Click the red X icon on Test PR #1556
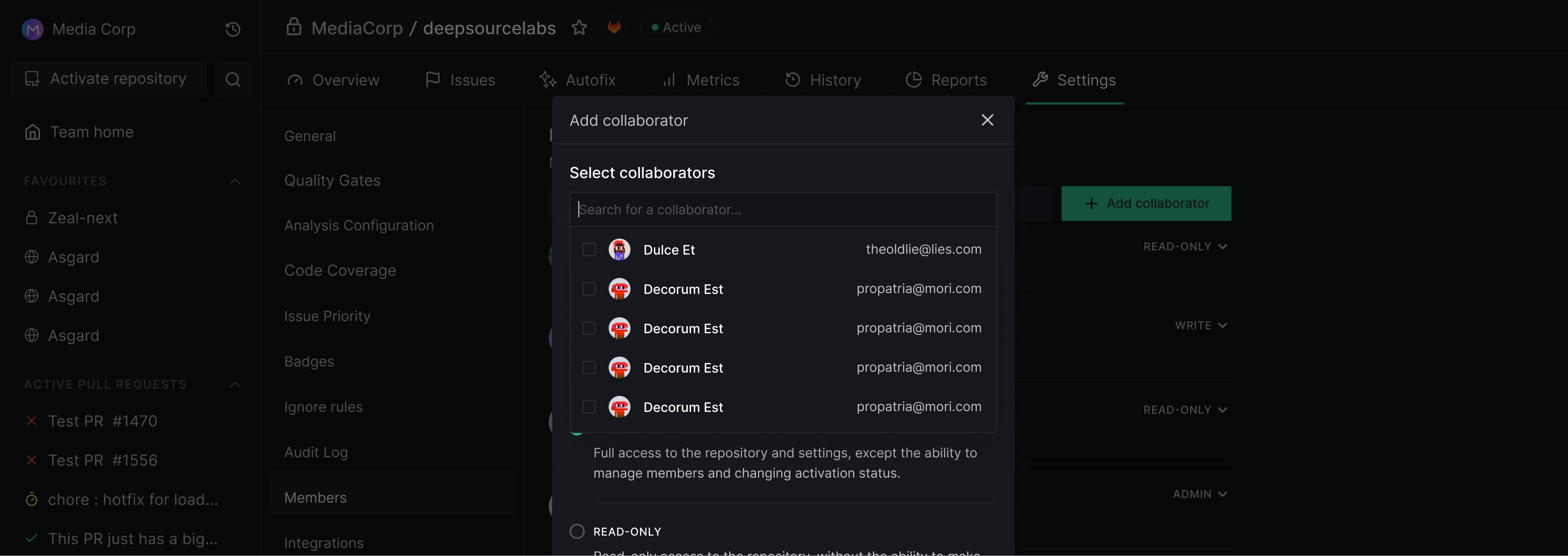The width and height of the screenshot is (1568, 556). [32, 460]
